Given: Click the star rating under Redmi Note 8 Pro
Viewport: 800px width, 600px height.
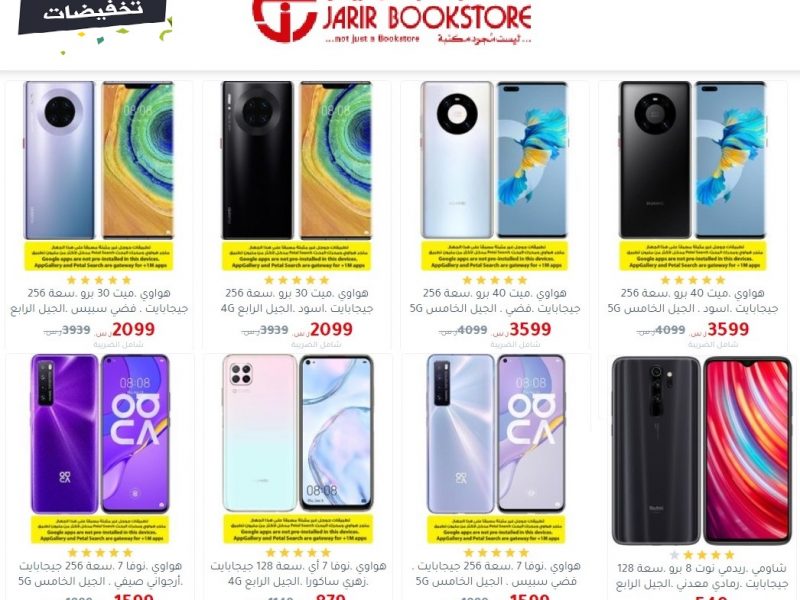Looking at the screenshot, I should click(702, 555).
